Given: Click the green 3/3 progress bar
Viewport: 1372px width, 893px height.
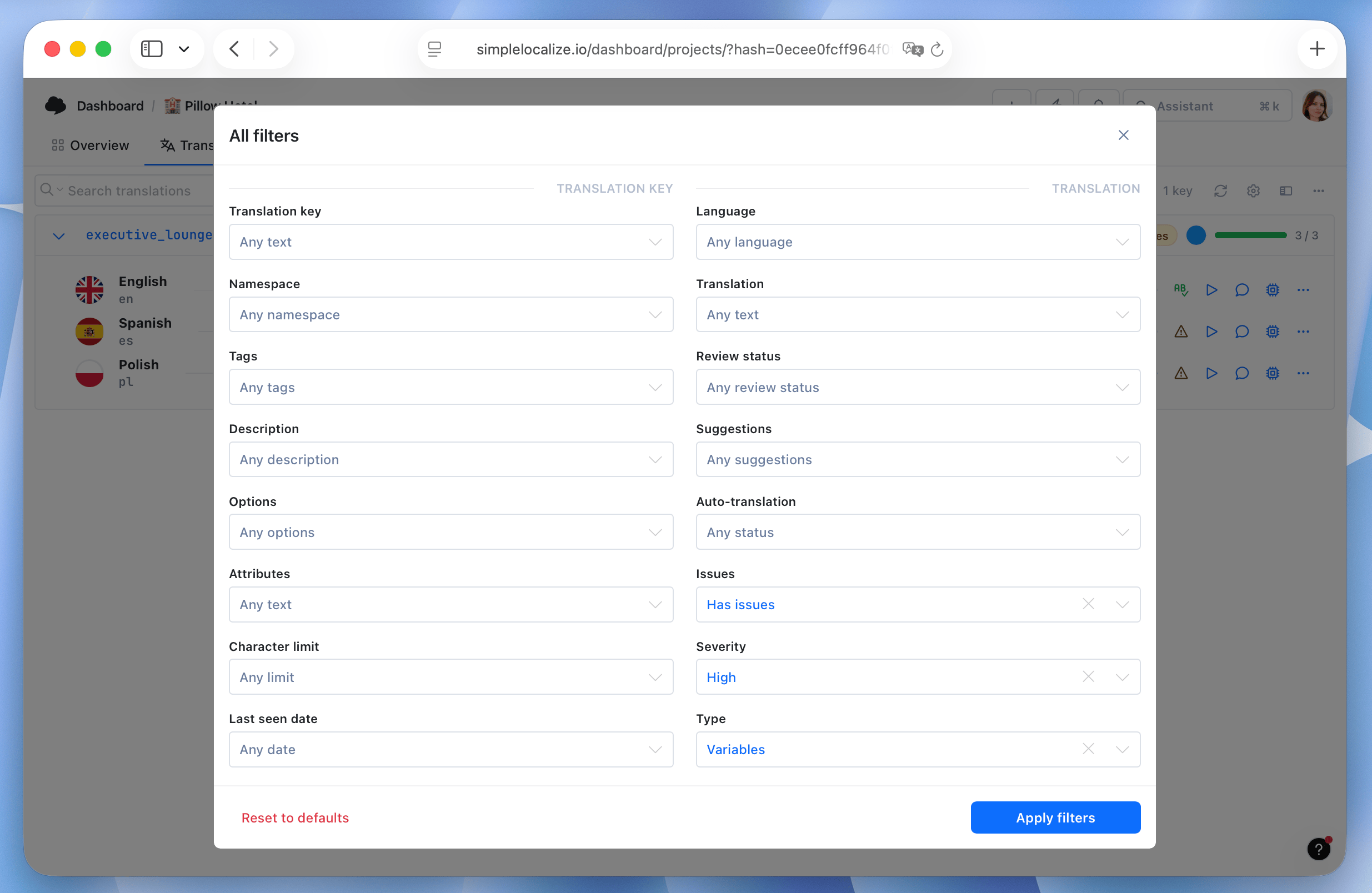Looking at the screenshot, I should (x=1250, y=235).
